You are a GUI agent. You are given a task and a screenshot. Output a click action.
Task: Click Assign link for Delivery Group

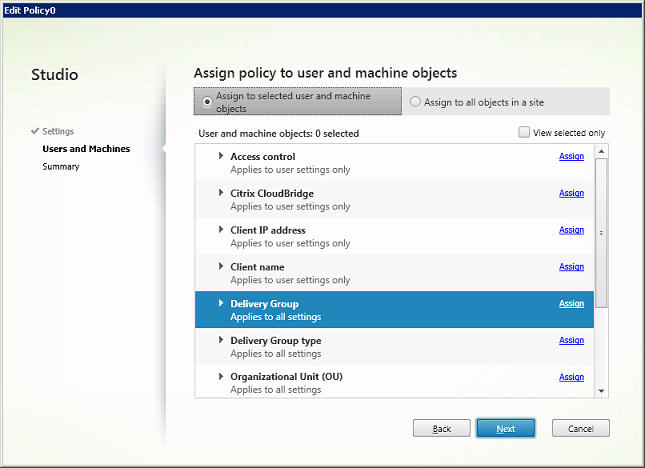tap(571, 304)
